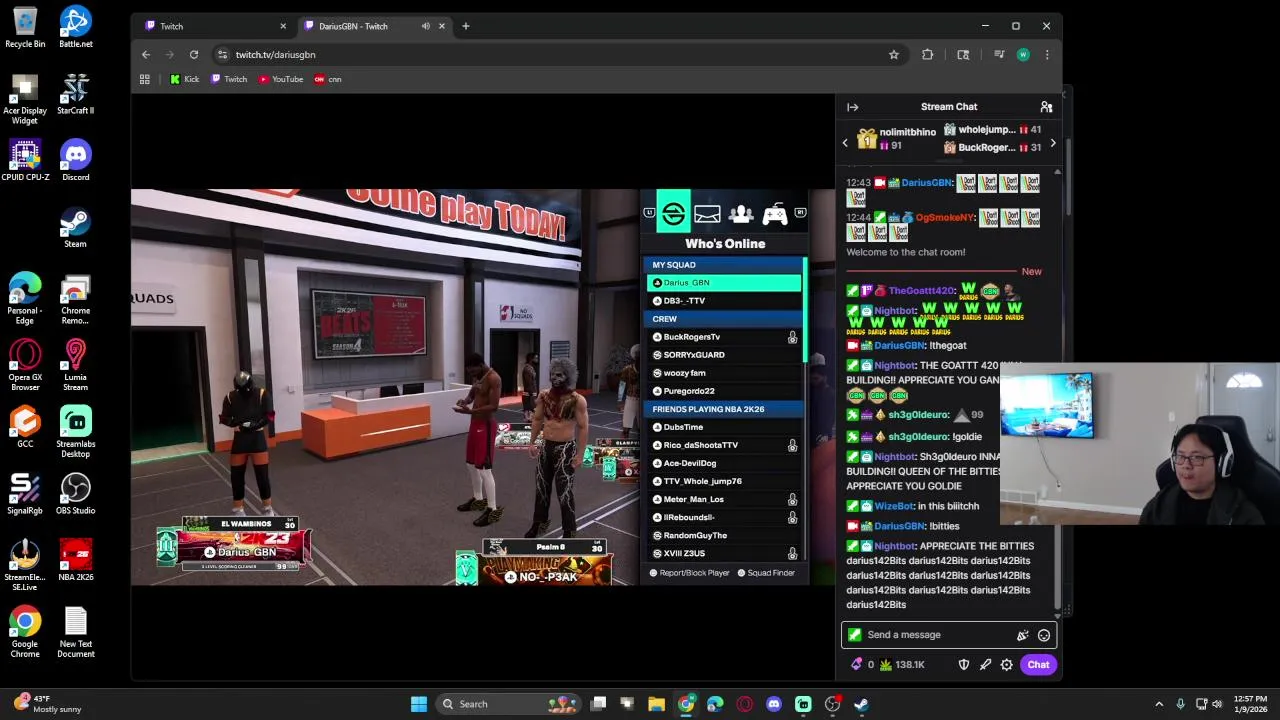Image resolution: width=1280 pixels, height=720 pixels.
Task: Open Streamlabs Desktop shortcut
Action: tap(75, 432)
